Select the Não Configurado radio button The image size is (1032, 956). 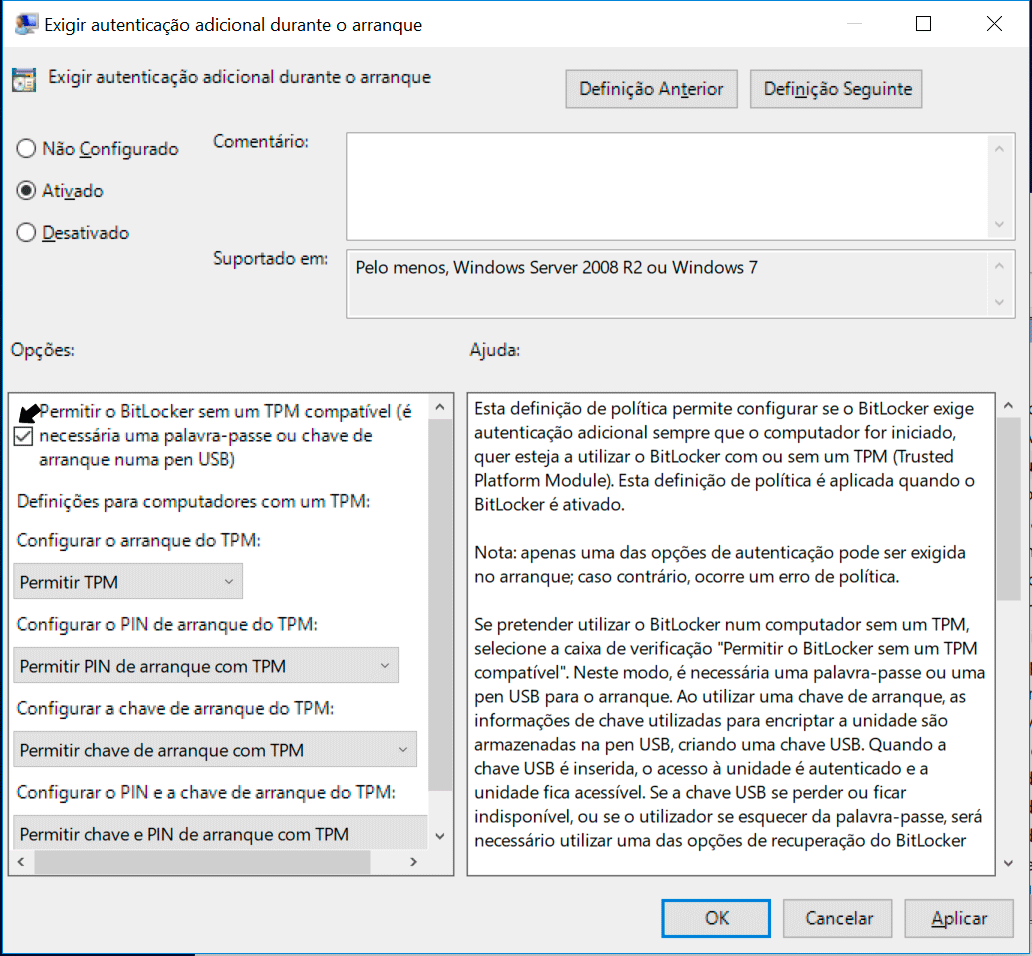point(26,149)
